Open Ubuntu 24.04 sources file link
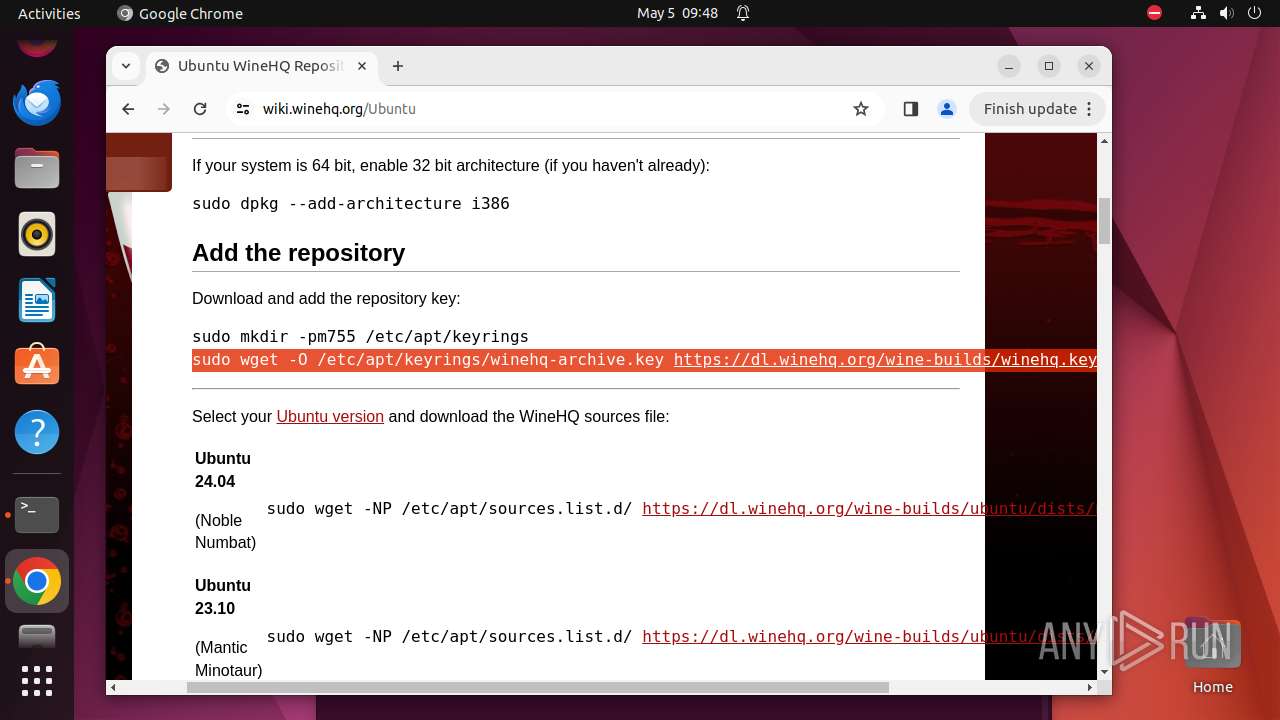Viewport: 1280px width, 720px height. 868,508
